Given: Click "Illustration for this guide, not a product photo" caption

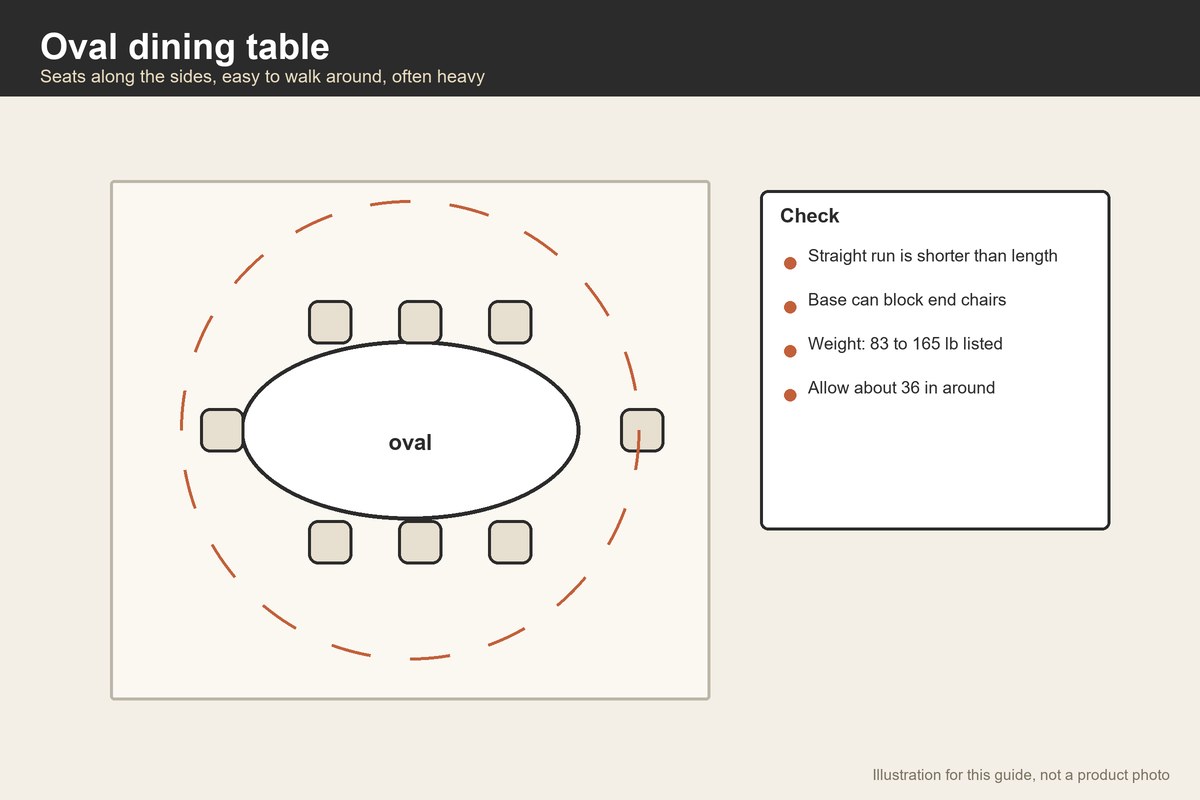Looking at the screenshot, I should tap(1021, 775).
